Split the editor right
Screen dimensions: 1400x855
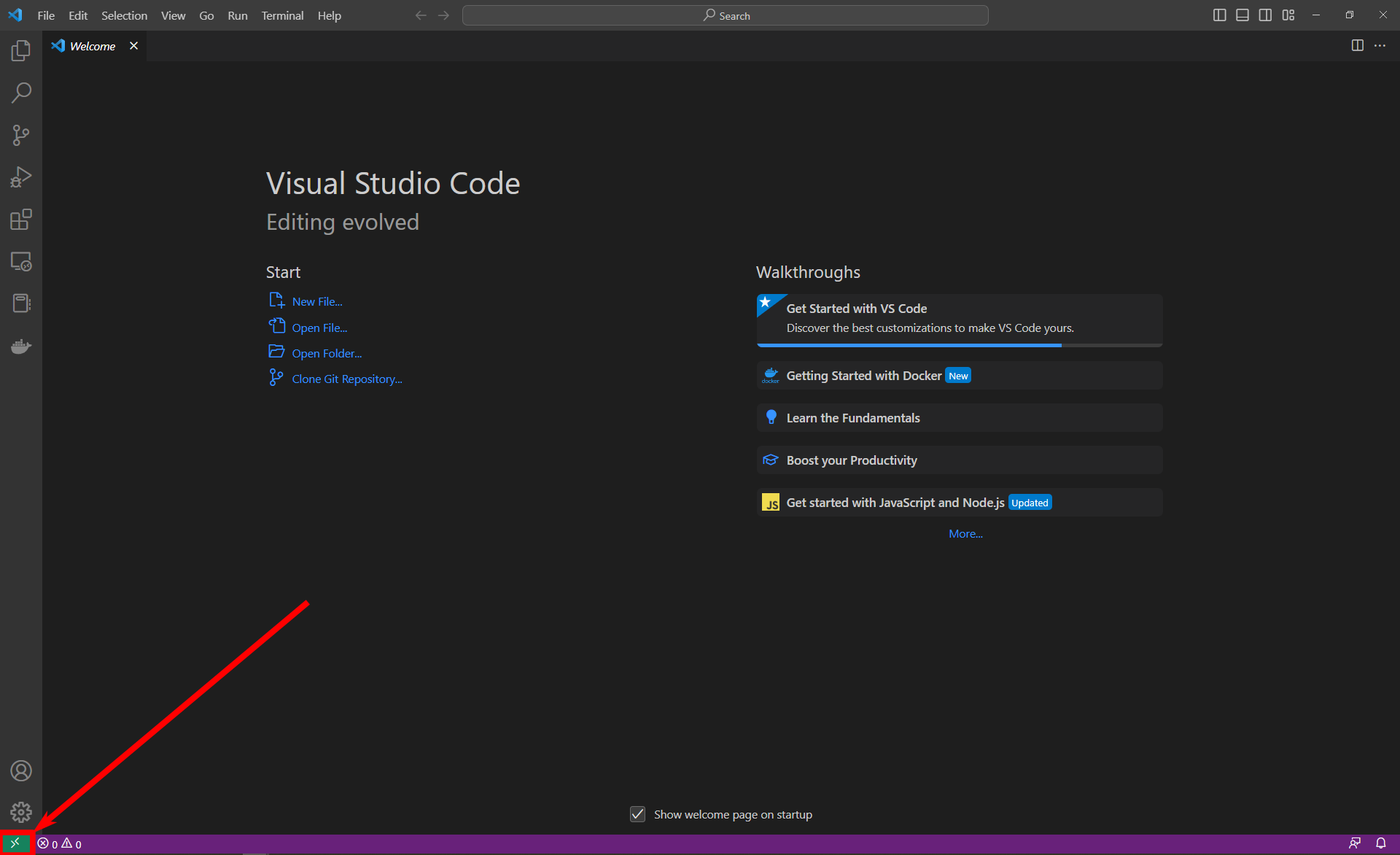pyautogui.click(x=1357, y=45)
